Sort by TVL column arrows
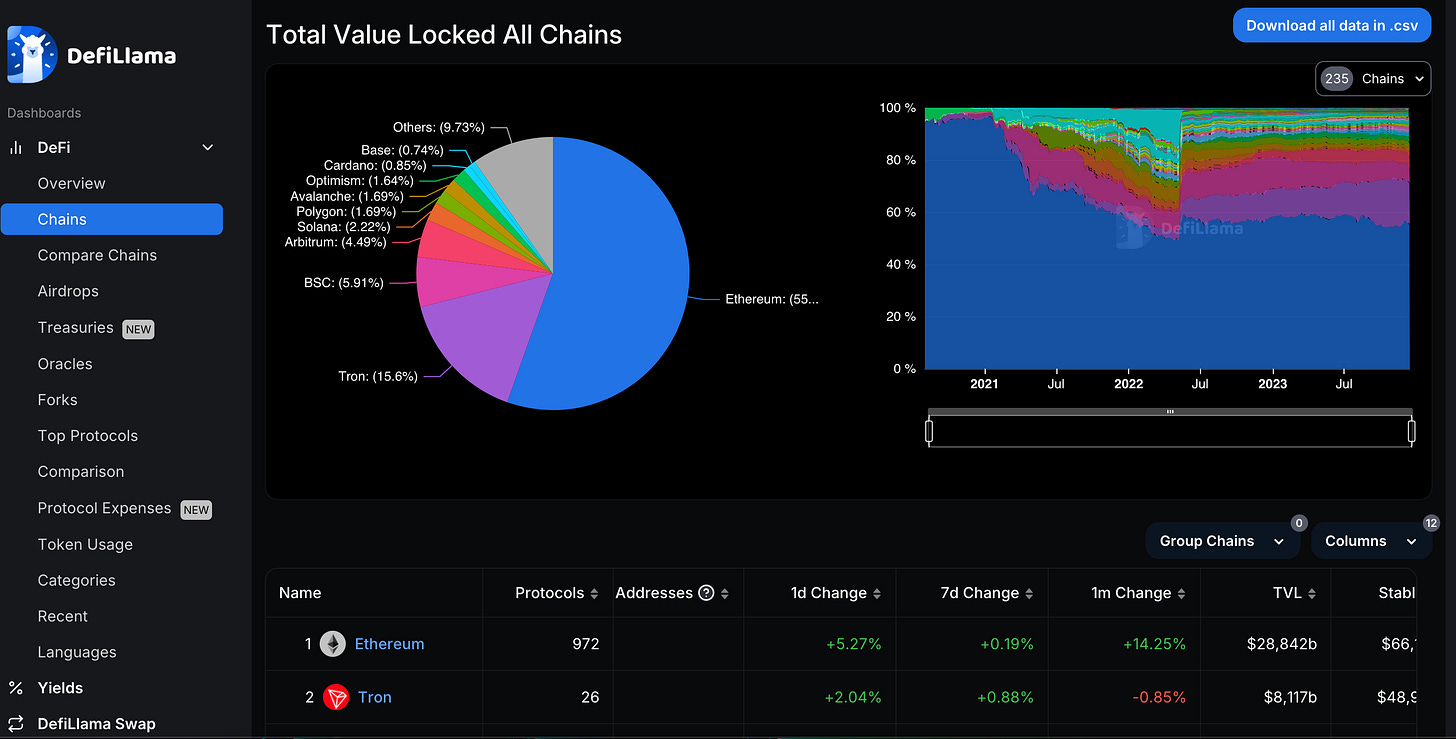1456x739 pixels. point(1312,594)
